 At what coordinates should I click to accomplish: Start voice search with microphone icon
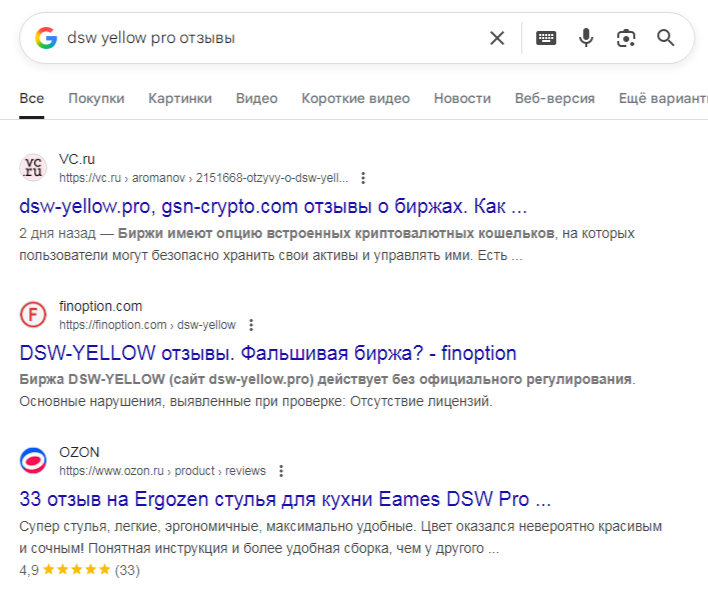tap(586, 38)
